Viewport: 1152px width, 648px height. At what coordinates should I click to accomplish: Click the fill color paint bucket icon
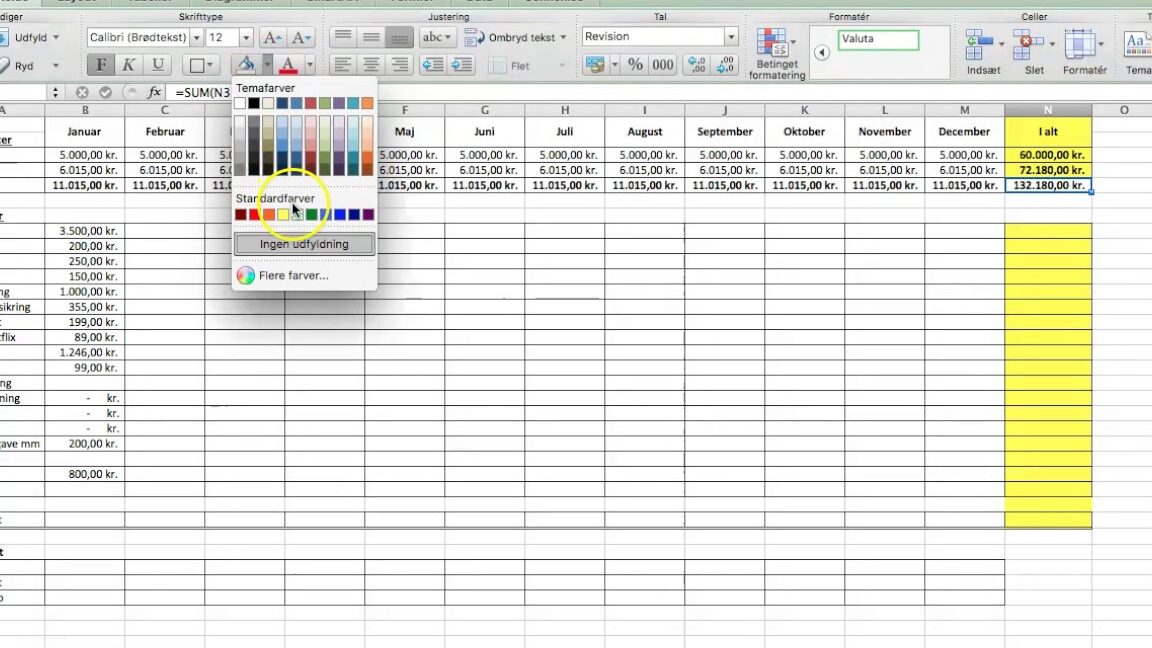coord(246,65)
